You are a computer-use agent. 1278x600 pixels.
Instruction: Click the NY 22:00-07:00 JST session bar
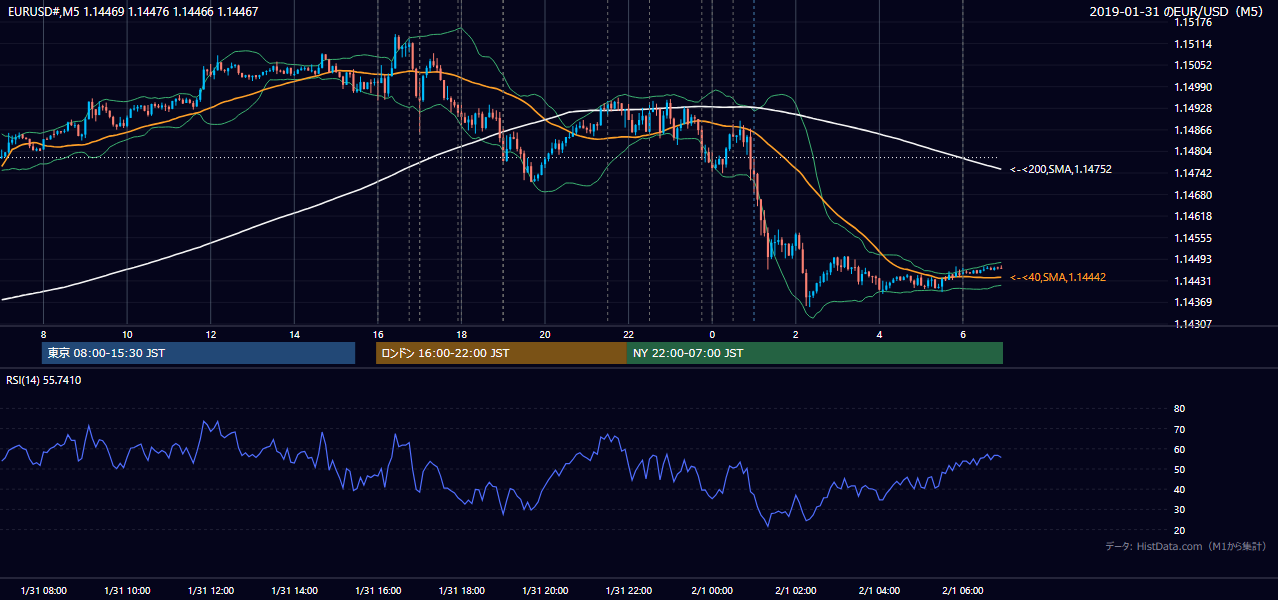tap(815, 353)
